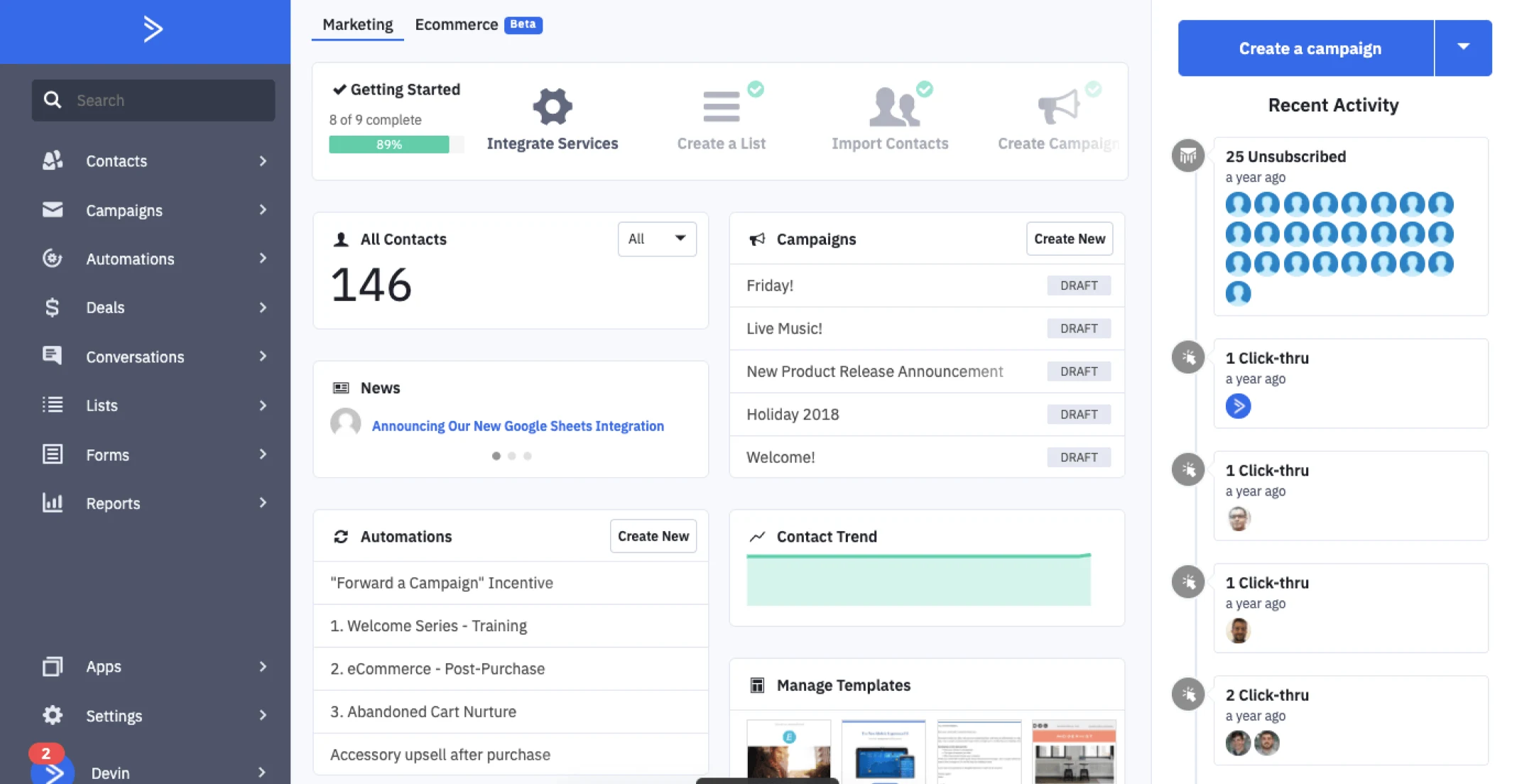Click the Contacts people icon in sidebar
Screen dimensions: 1534x784
point(53,160)
